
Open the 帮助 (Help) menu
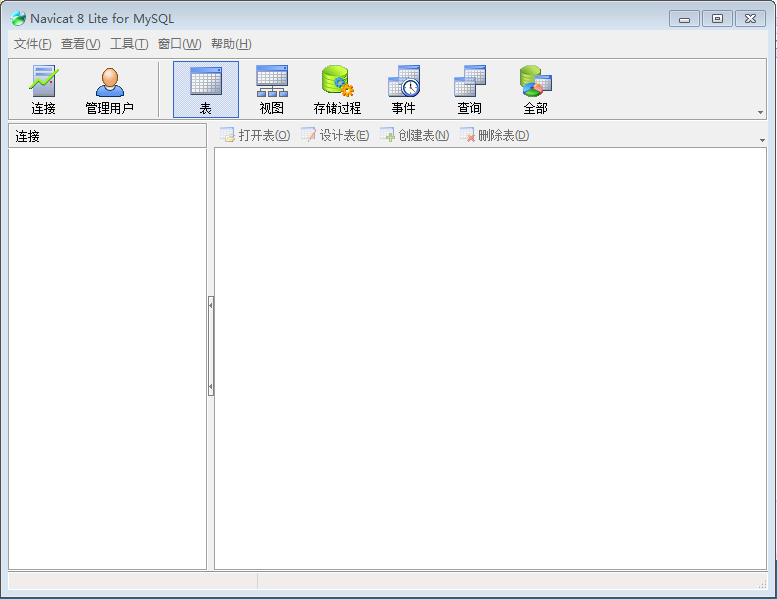coord(231,44)
